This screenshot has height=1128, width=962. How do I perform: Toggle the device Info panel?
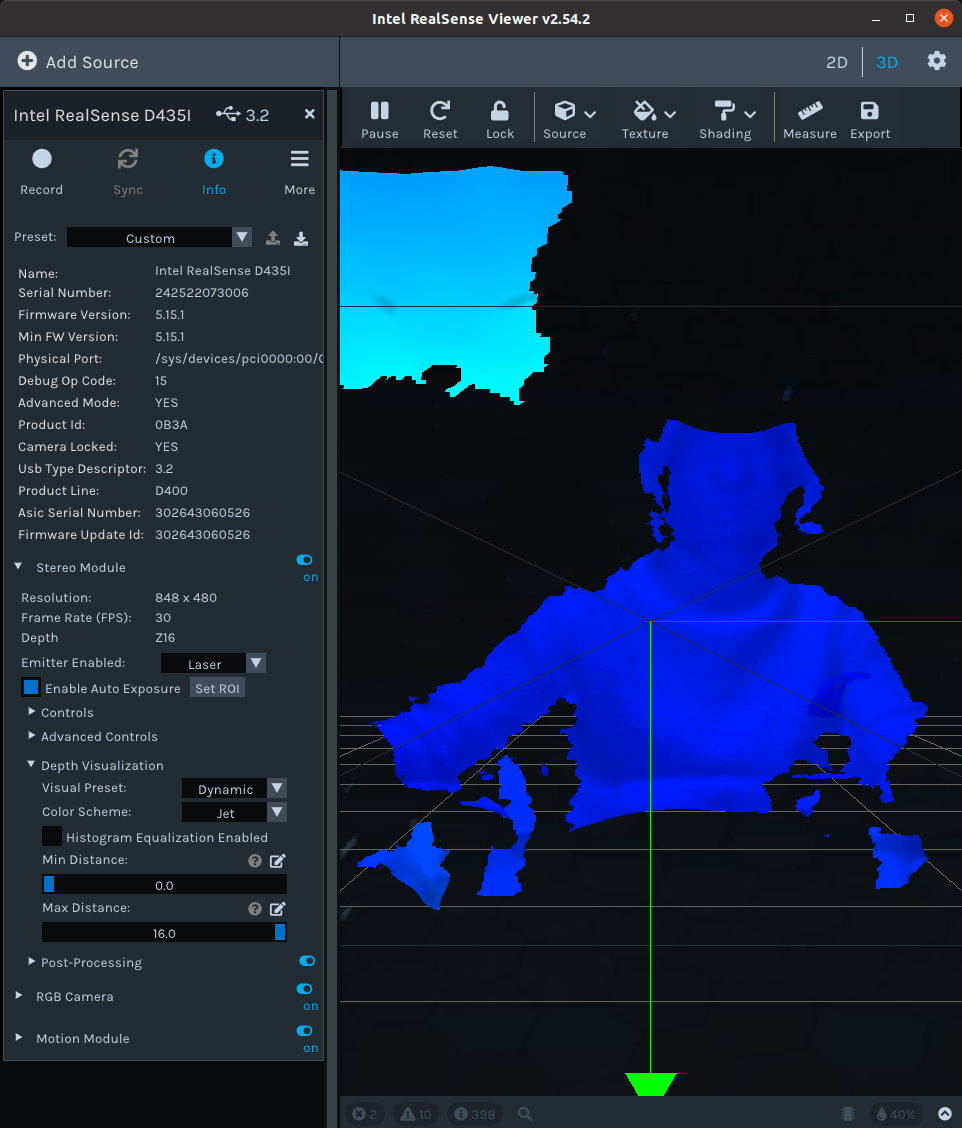coord(214,171)
